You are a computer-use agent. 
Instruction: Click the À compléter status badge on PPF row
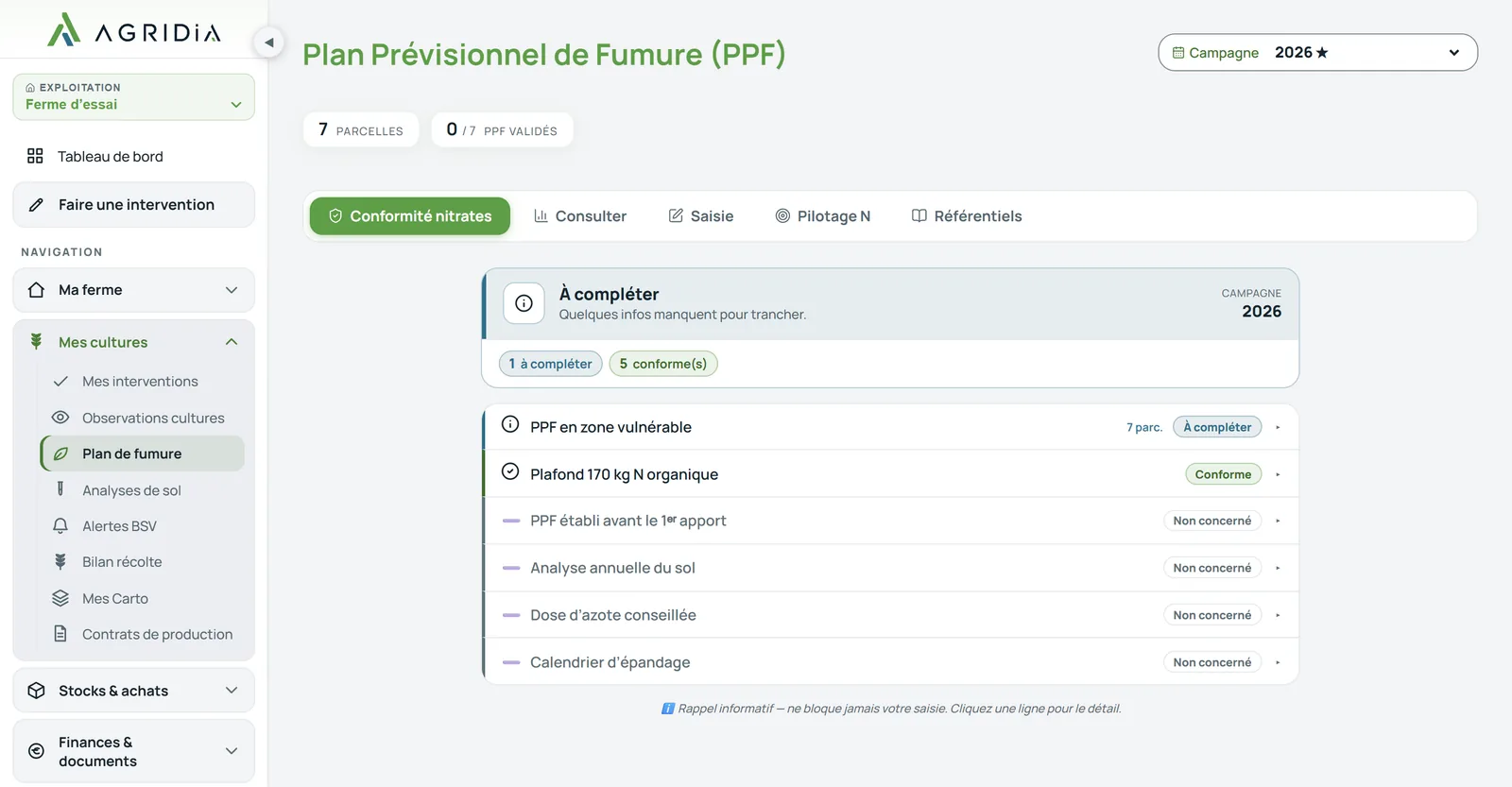pos(1217,427)
